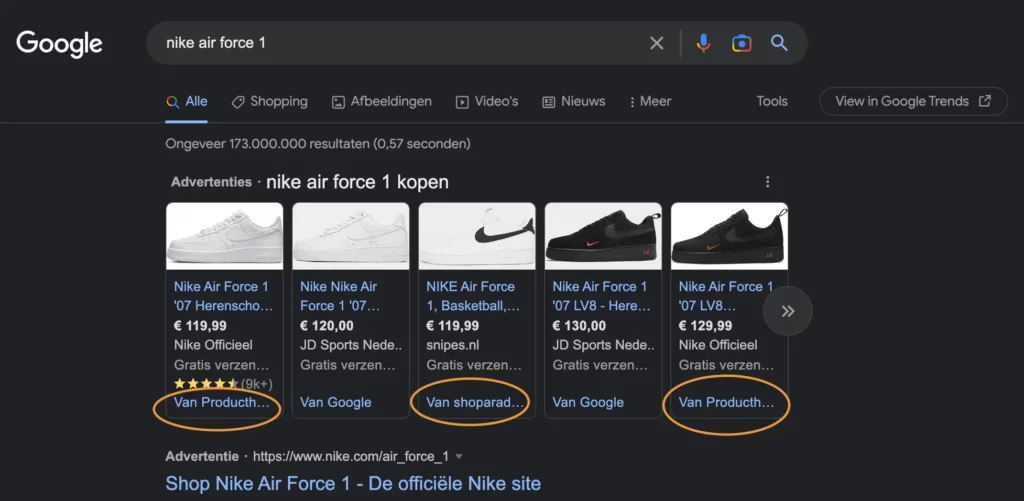The height and width of the screenshot is (501, 1024).
Task: Open the Nike Officieel black shoe thumbnail priced € 129,99
Action: pos(729,236)
